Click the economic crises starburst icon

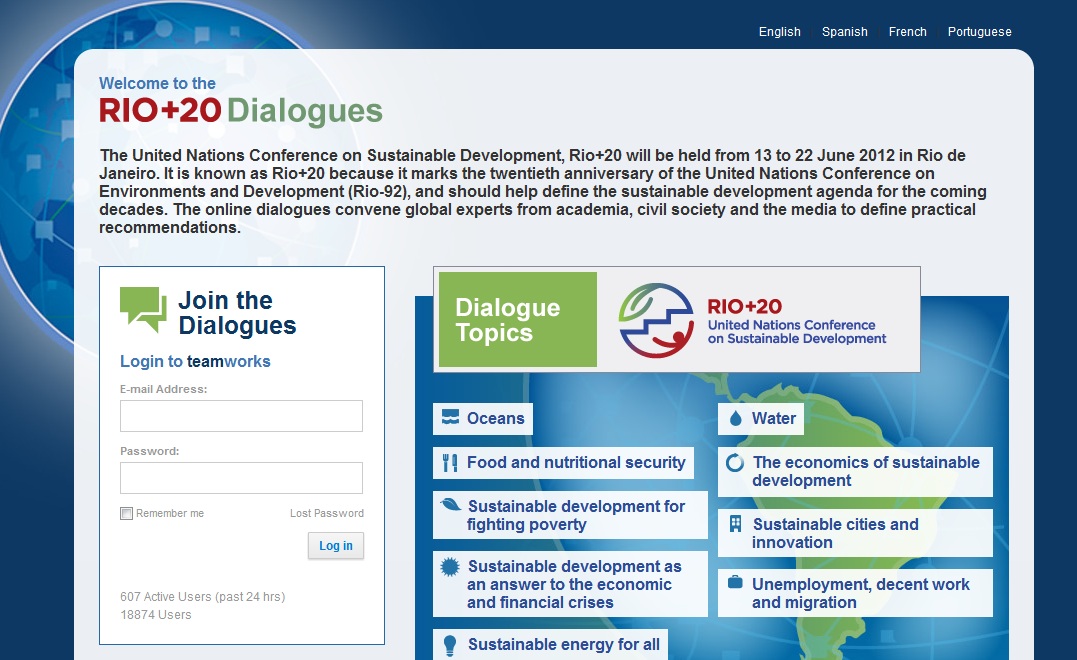450,567
